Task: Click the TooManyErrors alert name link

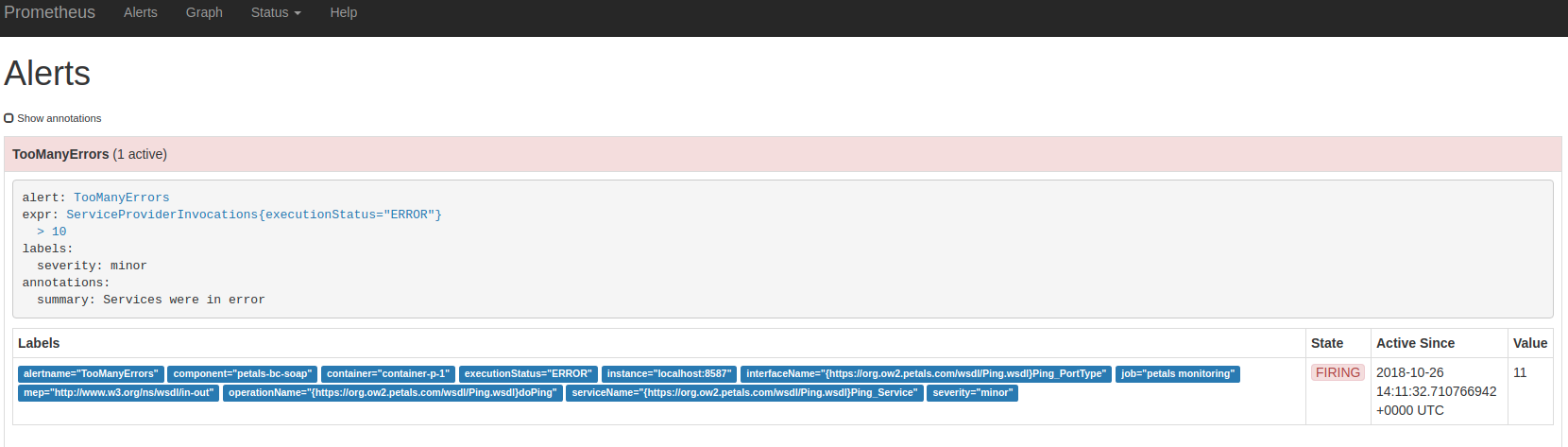Action: [x=122, y=198]
